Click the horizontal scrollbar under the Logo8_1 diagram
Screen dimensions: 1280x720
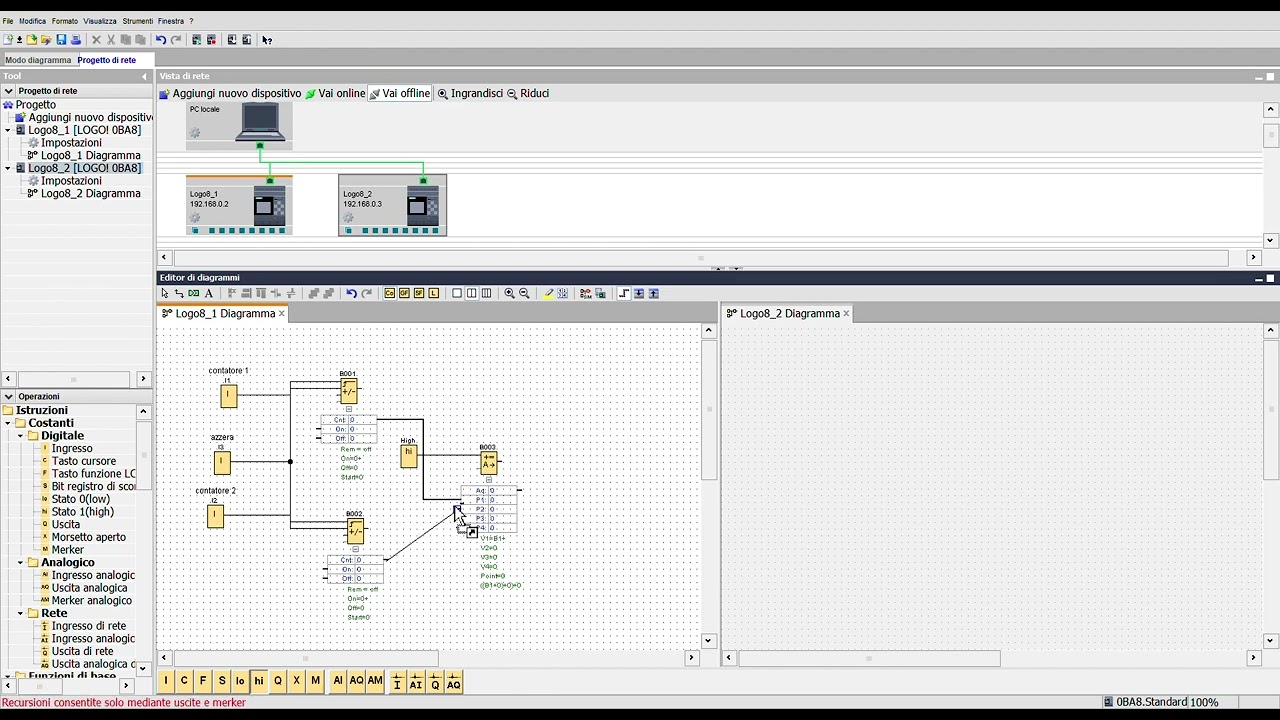click(306, 658)
